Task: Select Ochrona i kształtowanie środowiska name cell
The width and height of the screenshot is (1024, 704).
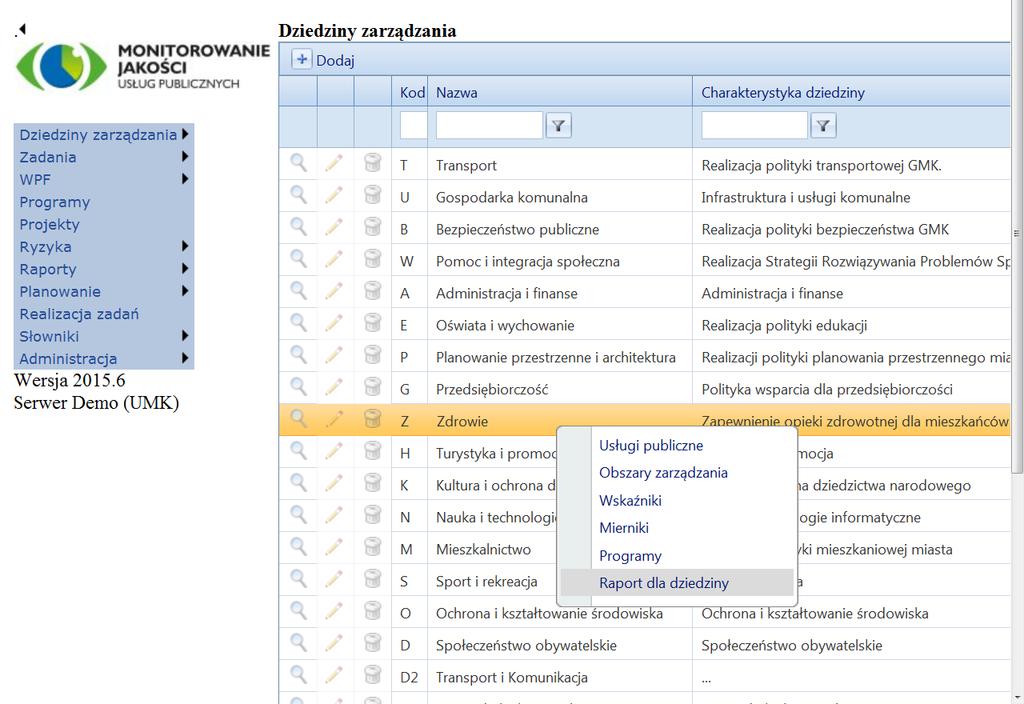Action: click(x=549, y=613)
